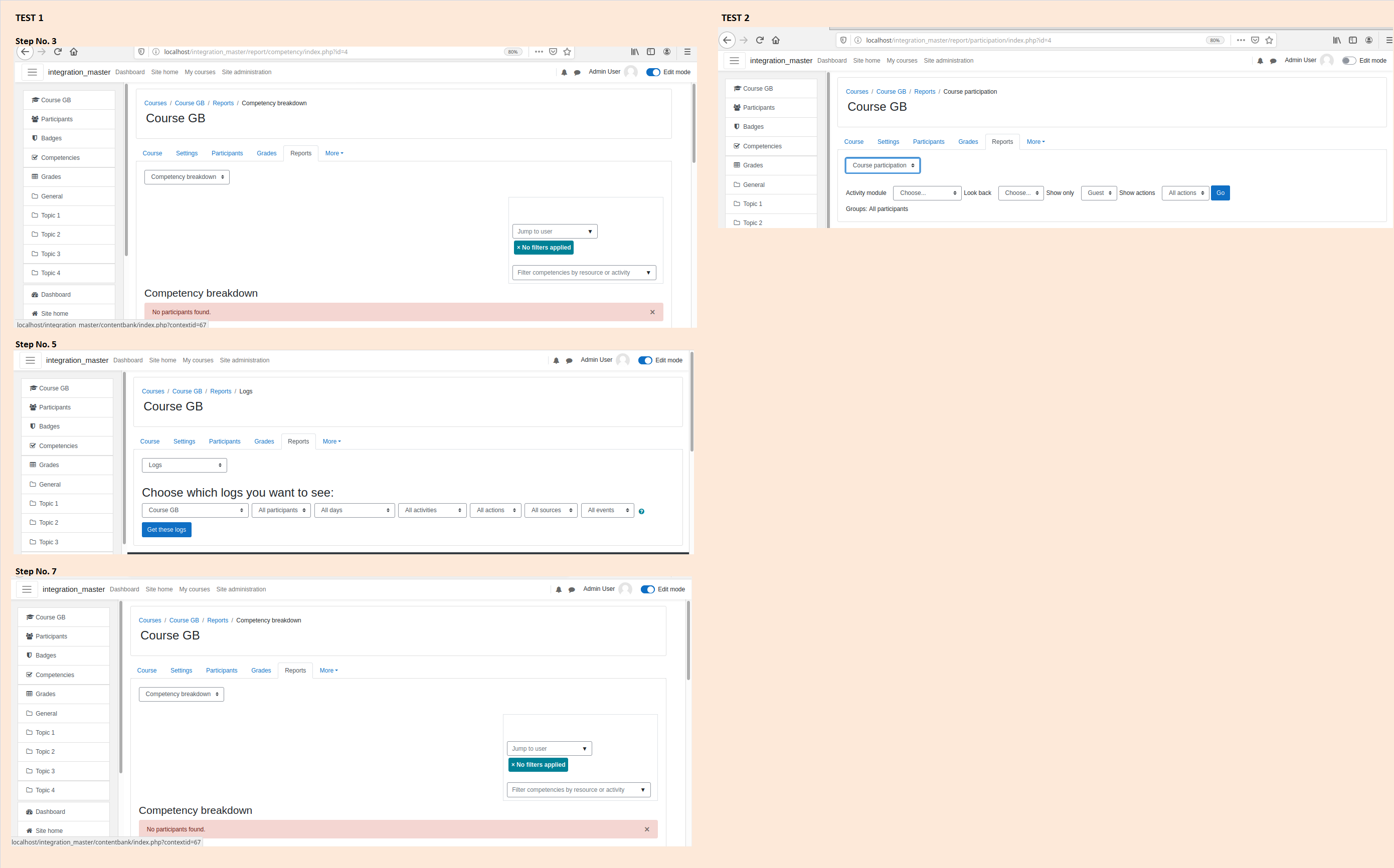Open notifications bell in Step No. 5 screenshot
Viewport: 1394px width, 868px height.
click(x=556, y=360)
